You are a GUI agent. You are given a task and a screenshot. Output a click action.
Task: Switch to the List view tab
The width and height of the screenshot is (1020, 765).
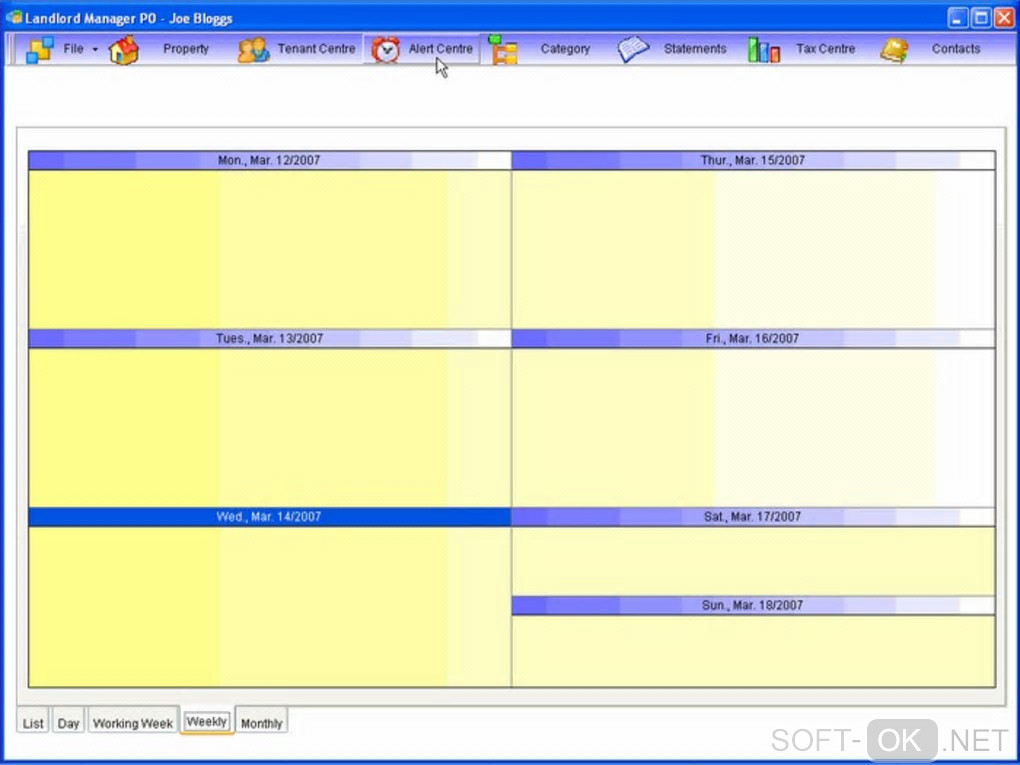(x=33, y=723)
